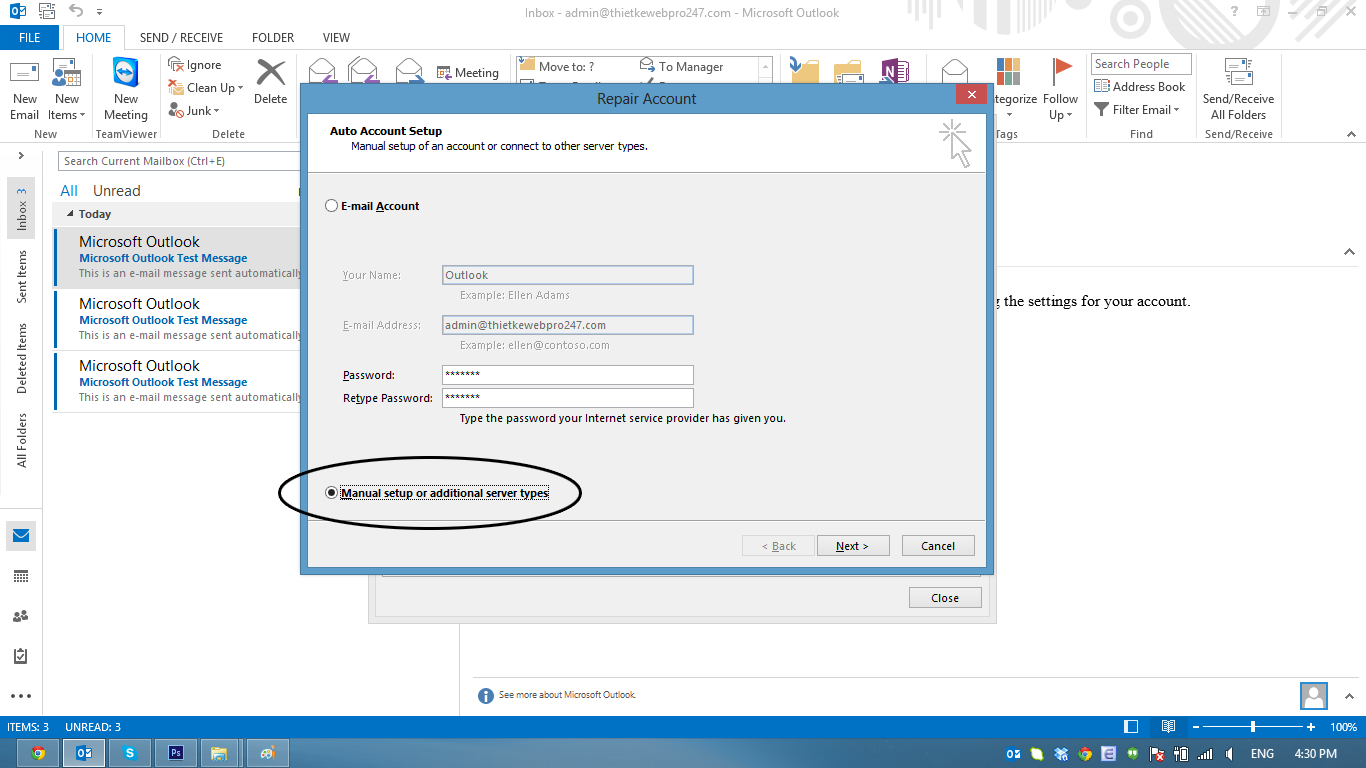Switch to Tasks view in navigation bar

point(21,656)
